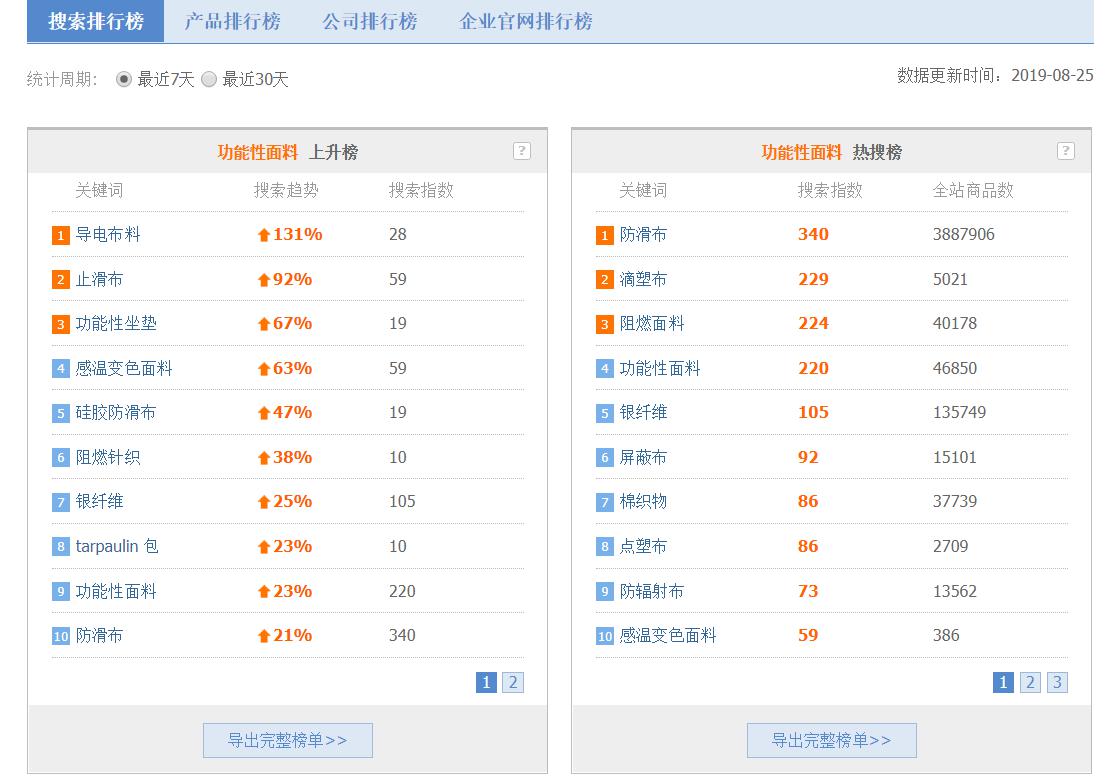Open the help icon on the 上升榜 panel
Viewport: 1109px width, 783px height.
coord(520,150)
